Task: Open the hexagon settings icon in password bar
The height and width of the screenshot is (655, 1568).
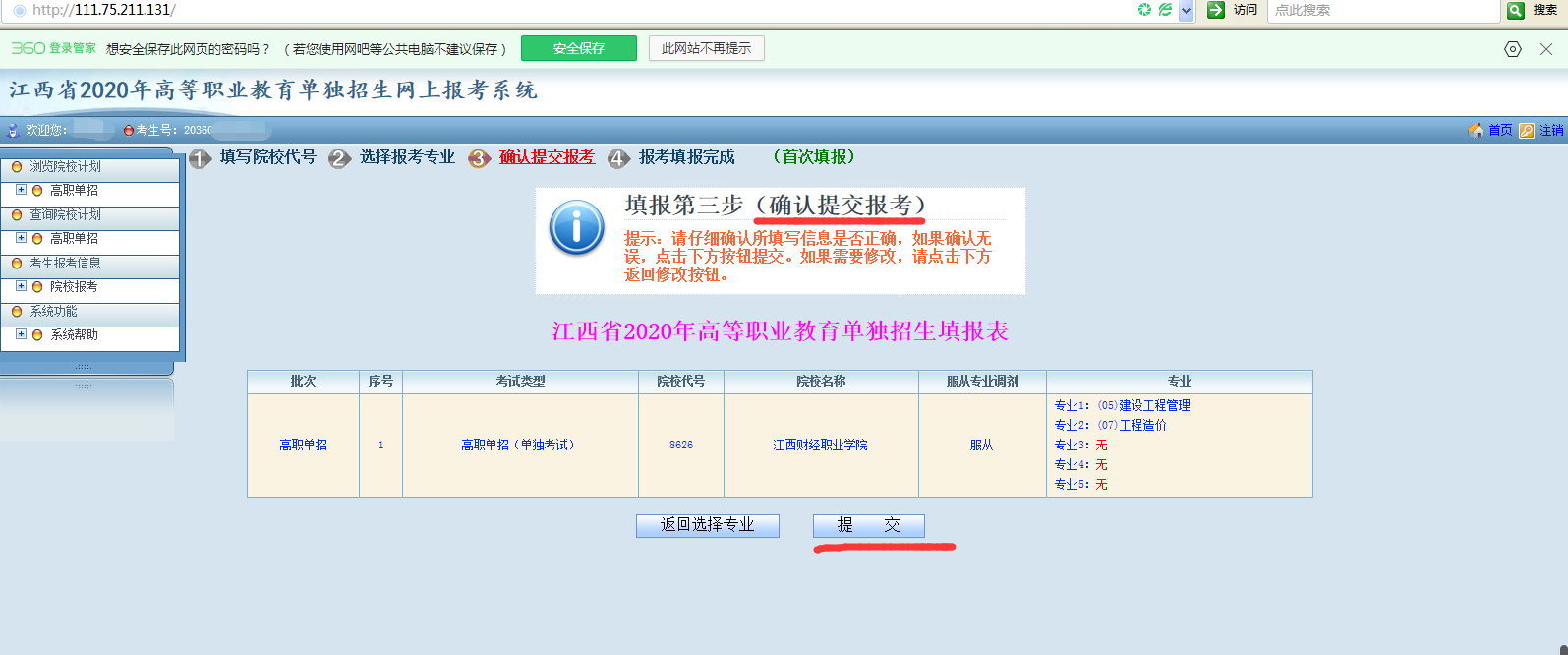Action: coord(1513,49)
